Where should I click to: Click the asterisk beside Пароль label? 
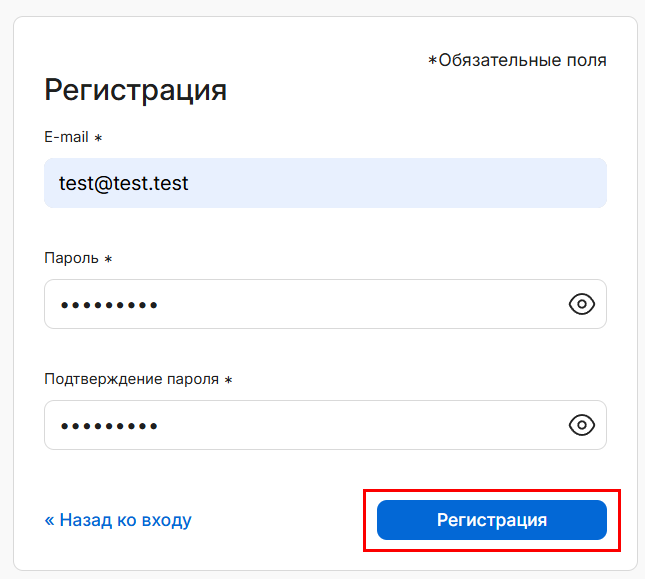point(108,259)
